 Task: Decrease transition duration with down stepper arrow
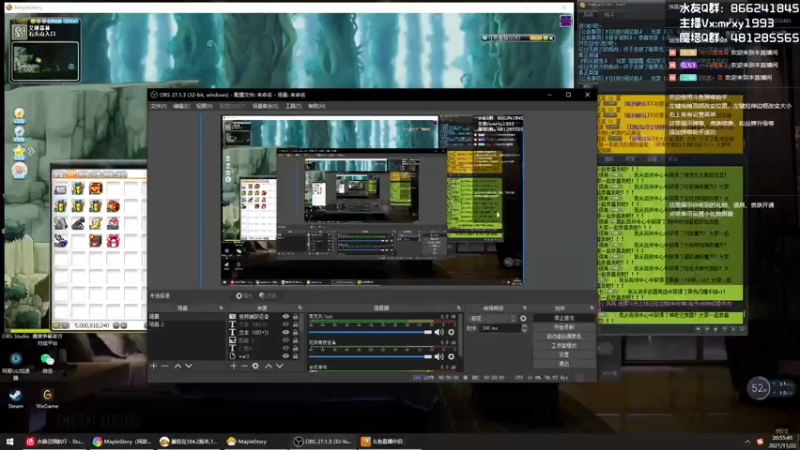[524, 331]
